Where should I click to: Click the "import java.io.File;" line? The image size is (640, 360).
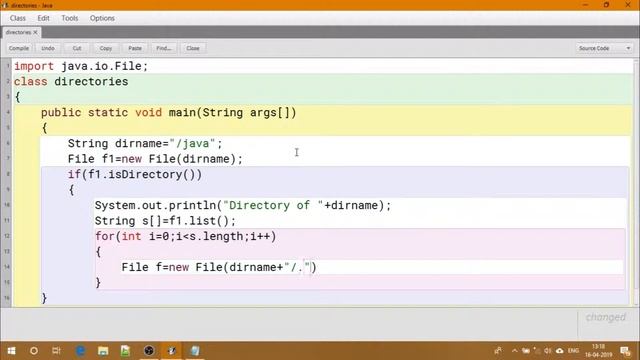81,66
